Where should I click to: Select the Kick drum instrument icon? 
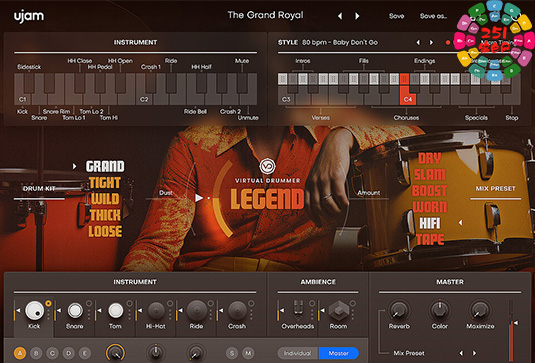[x=34, y=310]
